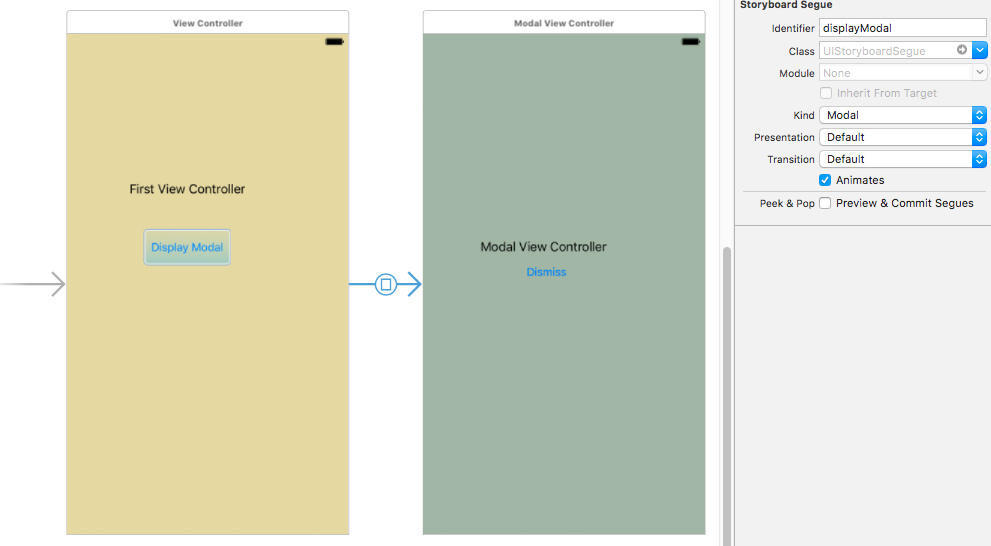Click the Dismiss button in modal scene
This screenshot has height=546, width=991.
546,272
